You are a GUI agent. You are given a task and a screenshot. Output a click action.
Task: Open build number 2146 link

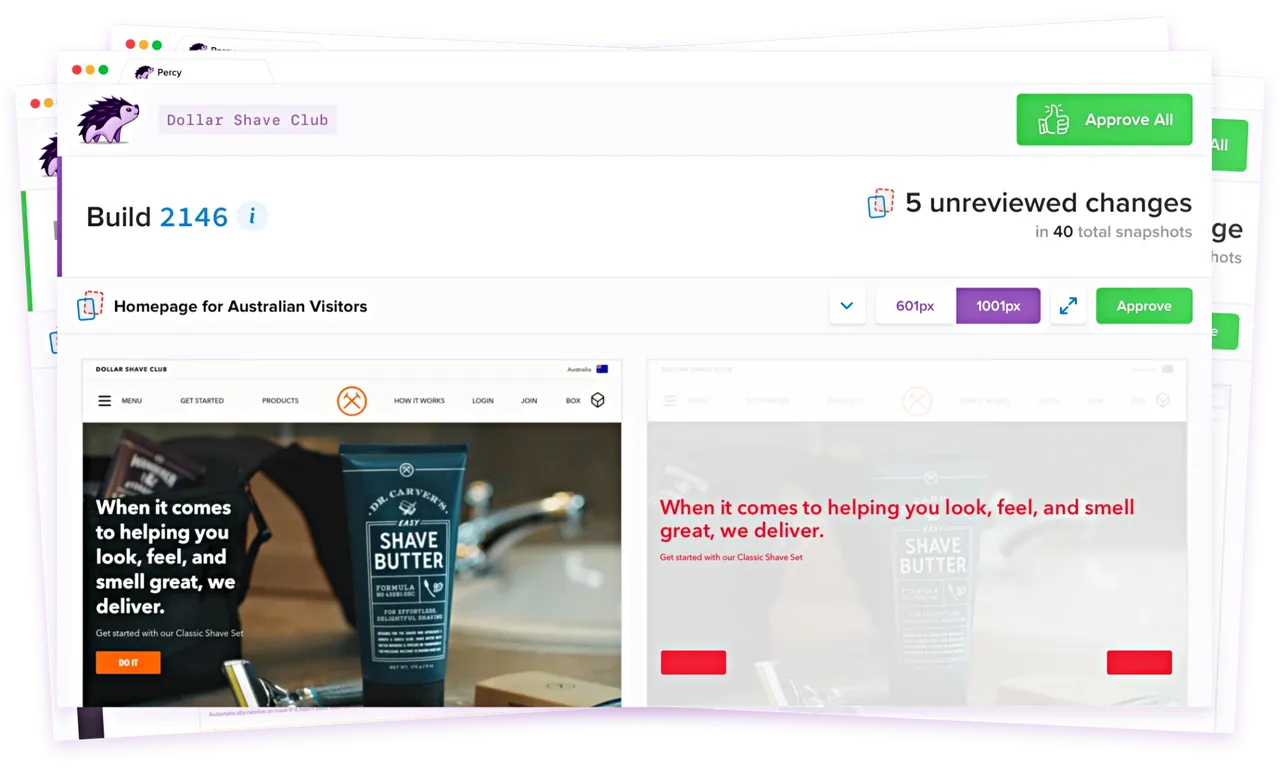tap(194, 217)
